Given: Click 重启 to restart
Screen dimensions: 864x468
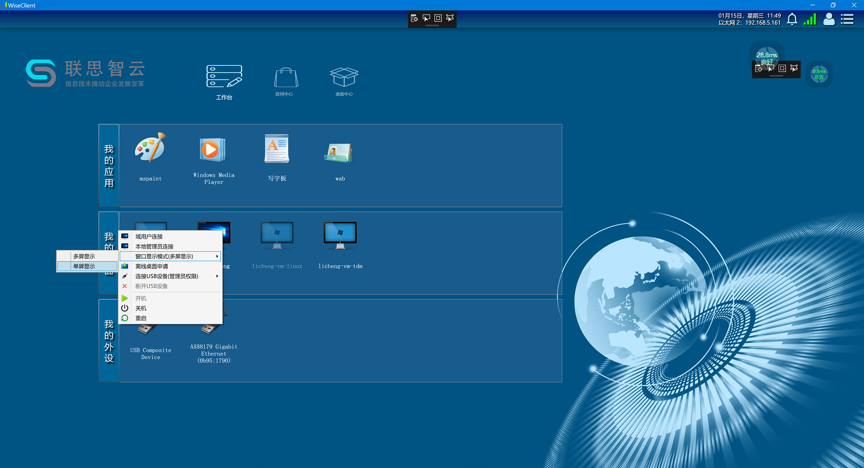Looking at the screenshot, I should 141,318.
